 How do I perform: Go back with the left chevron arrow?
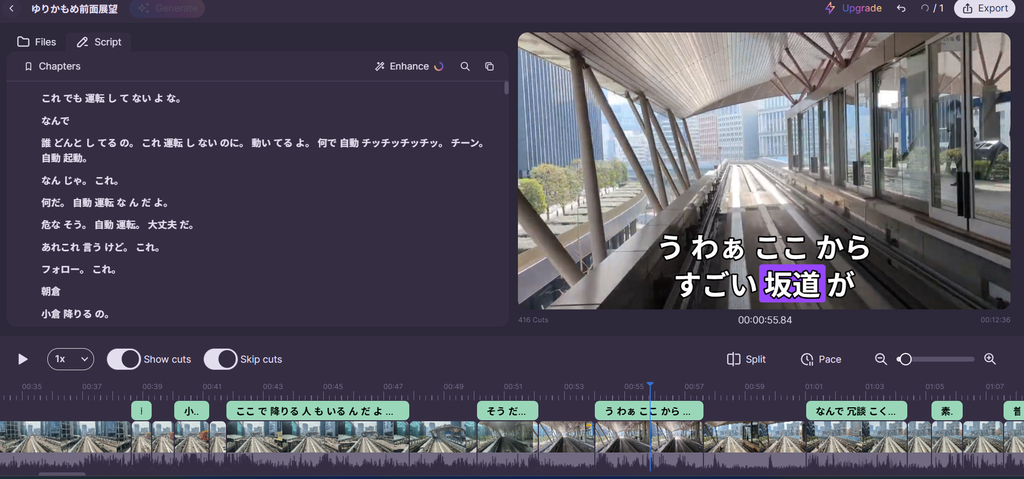click(11, 8)
